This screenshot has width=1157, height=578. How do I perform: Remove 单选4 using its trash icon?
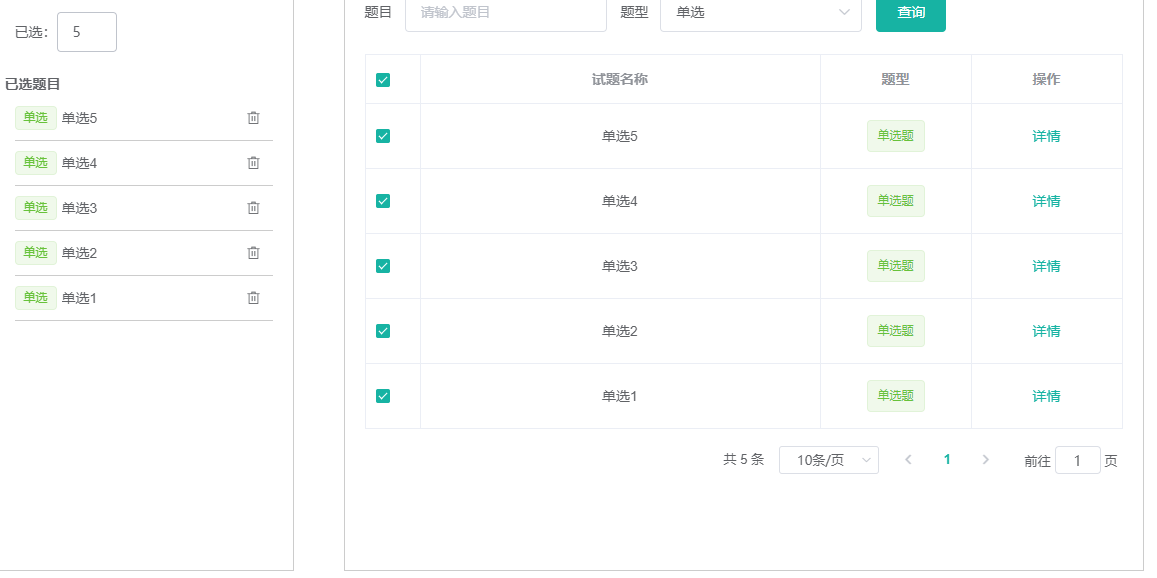point(253,163)
